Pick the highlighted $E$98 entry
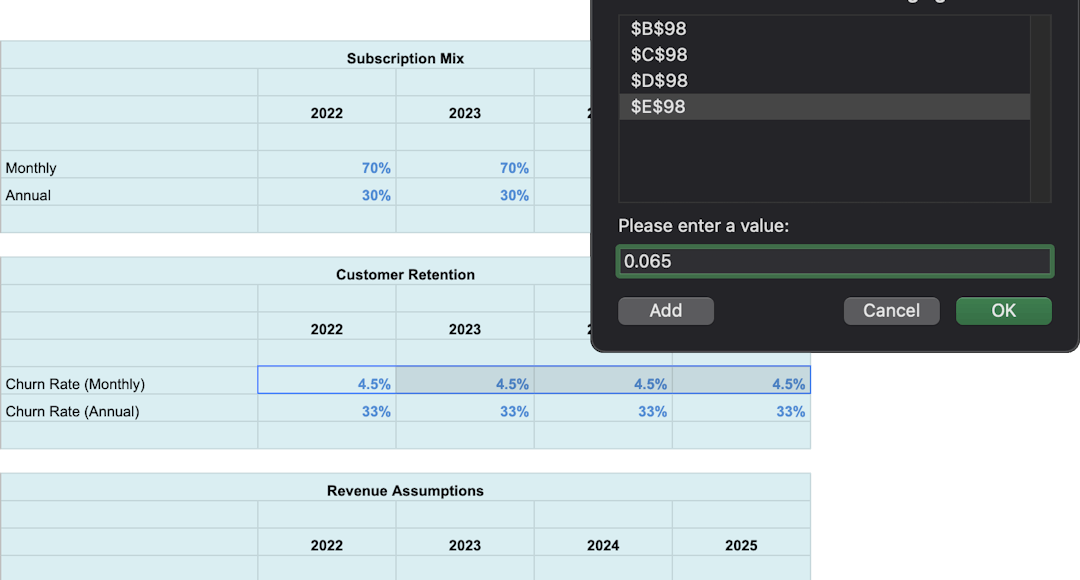 pos(659,107)
